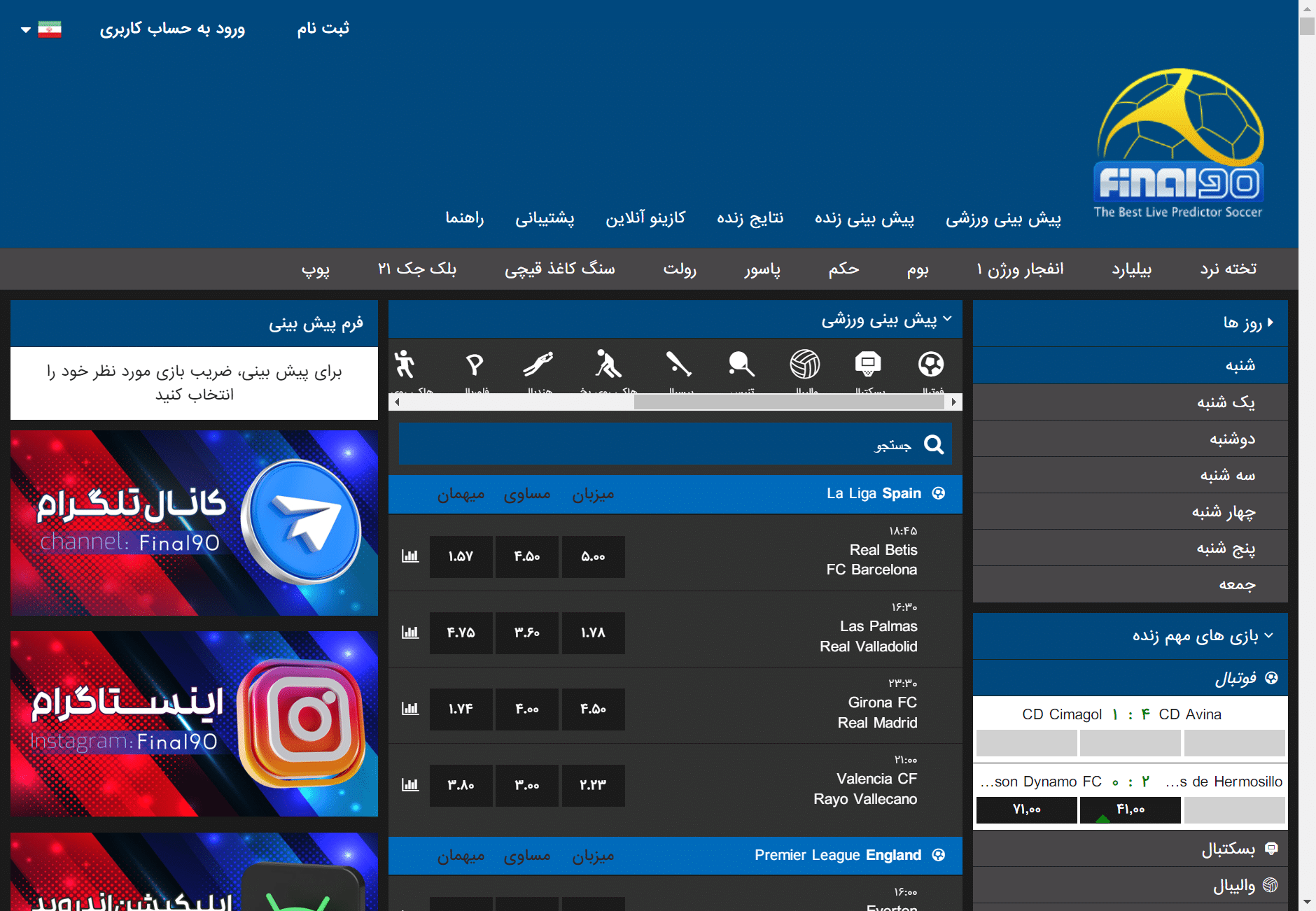Click the La Liga Spain league ball icon

939,493
